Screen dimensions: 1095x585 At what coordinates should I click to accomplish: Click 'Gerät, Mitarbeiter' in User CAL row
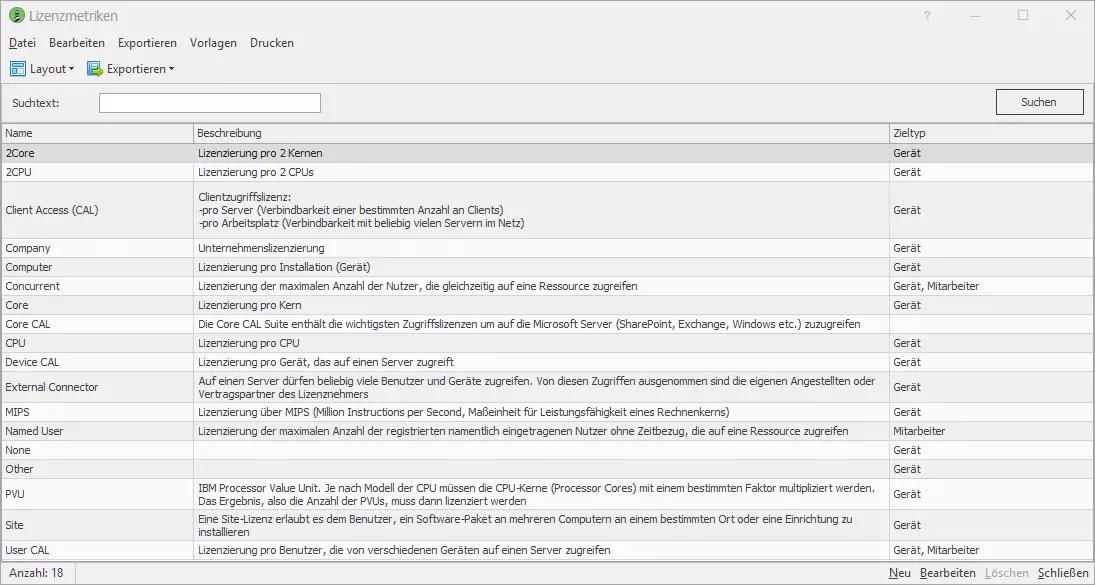point(936,550)
